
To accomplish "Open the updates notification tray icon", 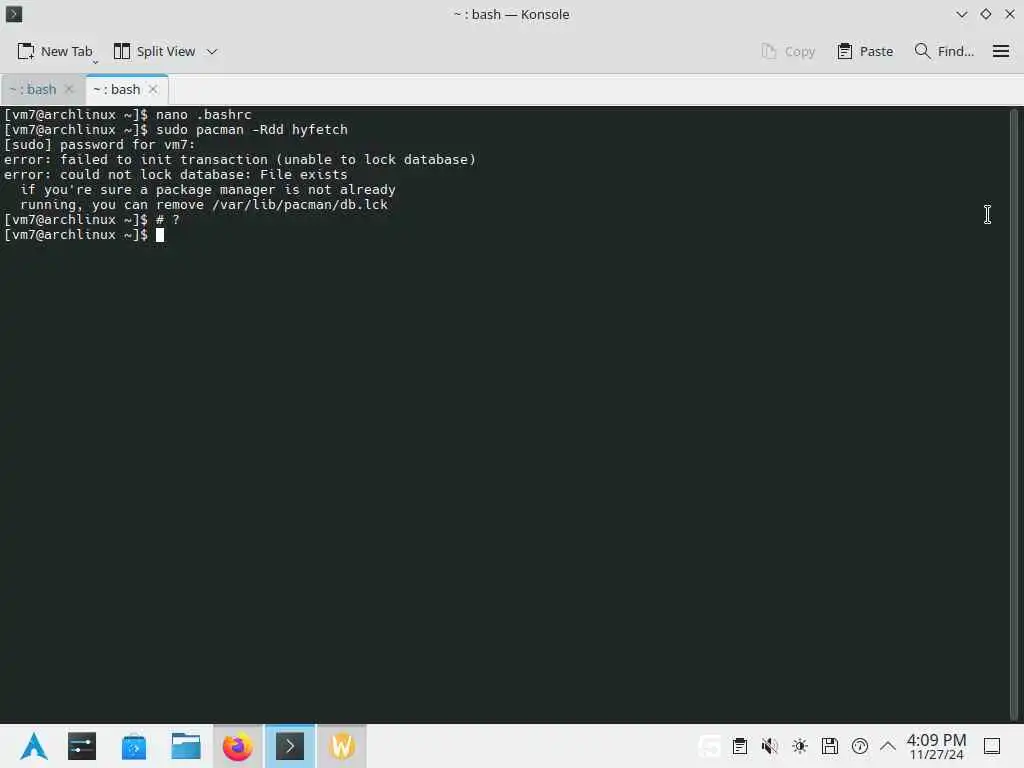I will click(x=859, y=746).
